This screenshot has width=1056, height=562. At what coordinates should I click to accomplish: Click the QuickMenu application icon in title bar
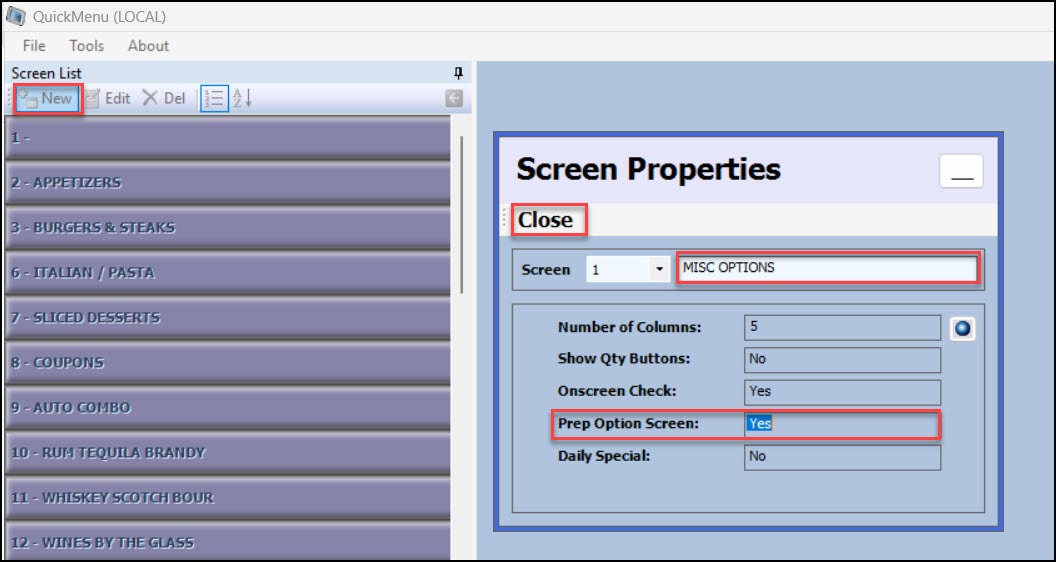tap(15, 16)
